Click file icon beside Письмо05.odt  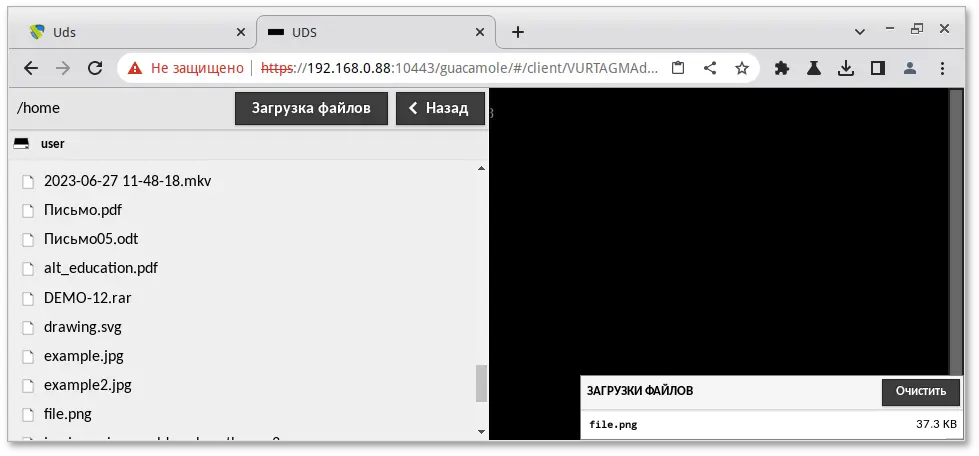pyautogui.click(x=27, y=240)
